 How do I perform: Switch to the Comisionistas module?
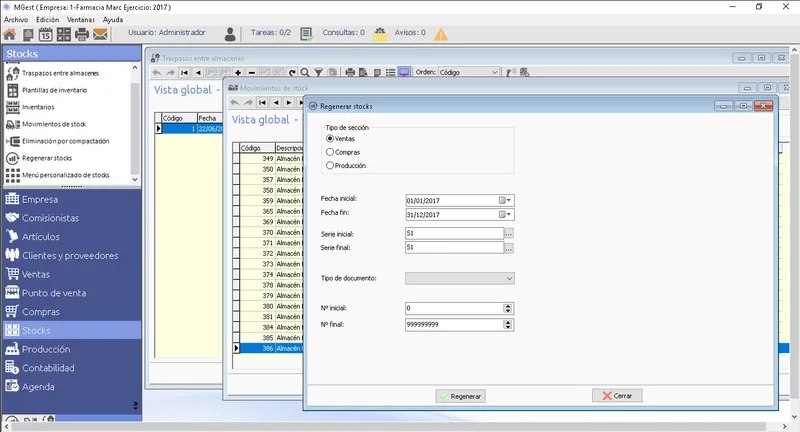point(71,218)
